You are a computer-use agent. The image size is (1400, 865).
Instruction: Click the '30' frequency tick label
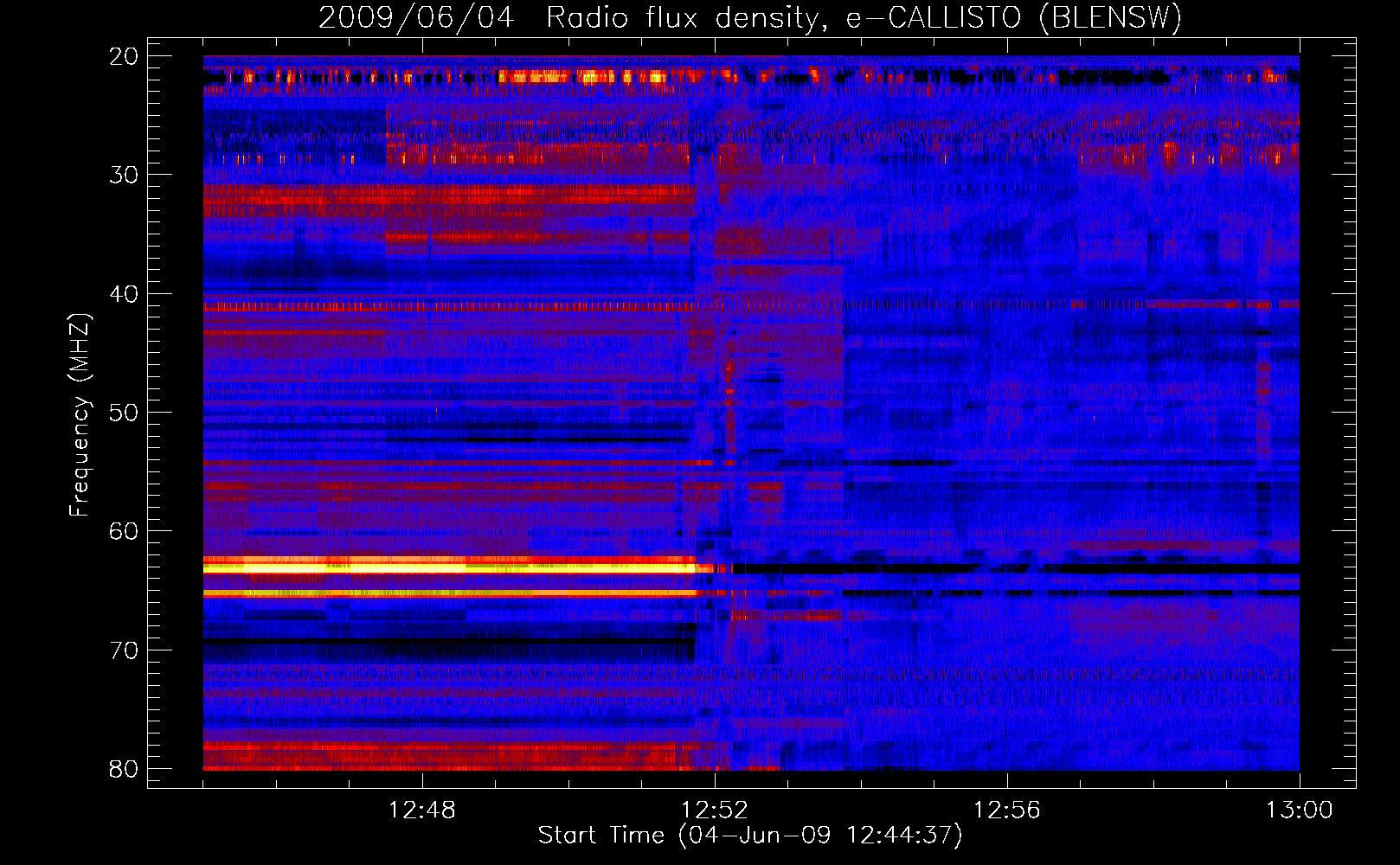(x=124, y=175)
